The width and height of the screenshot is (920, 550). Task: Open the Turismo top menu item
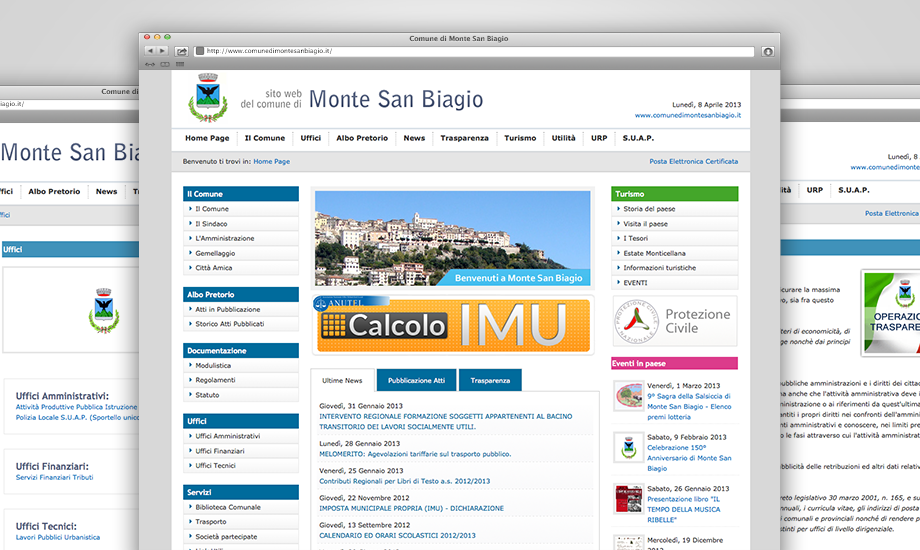tap(520, 138)
